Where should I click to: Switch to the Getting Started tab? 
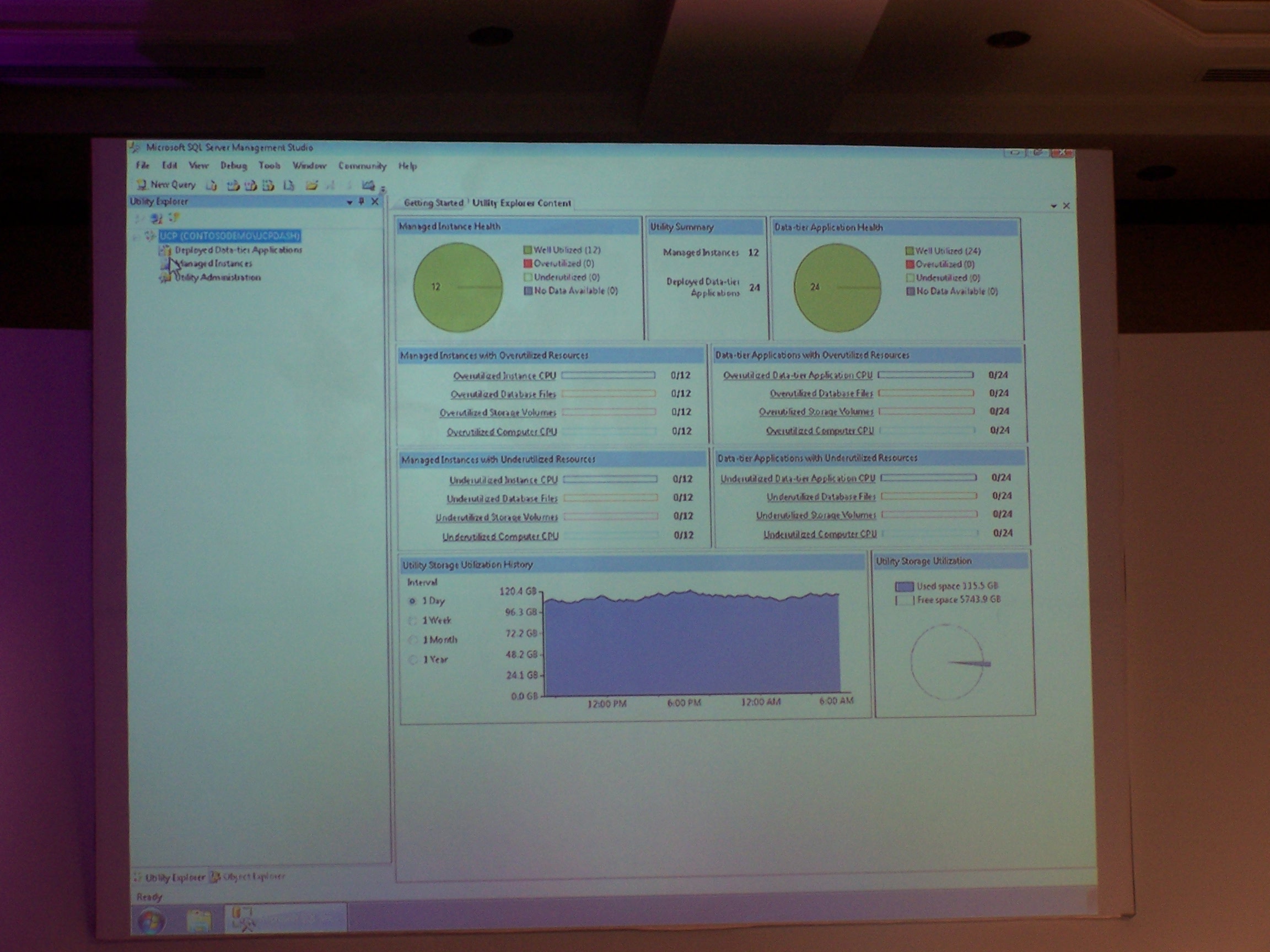tap(433, 203)
